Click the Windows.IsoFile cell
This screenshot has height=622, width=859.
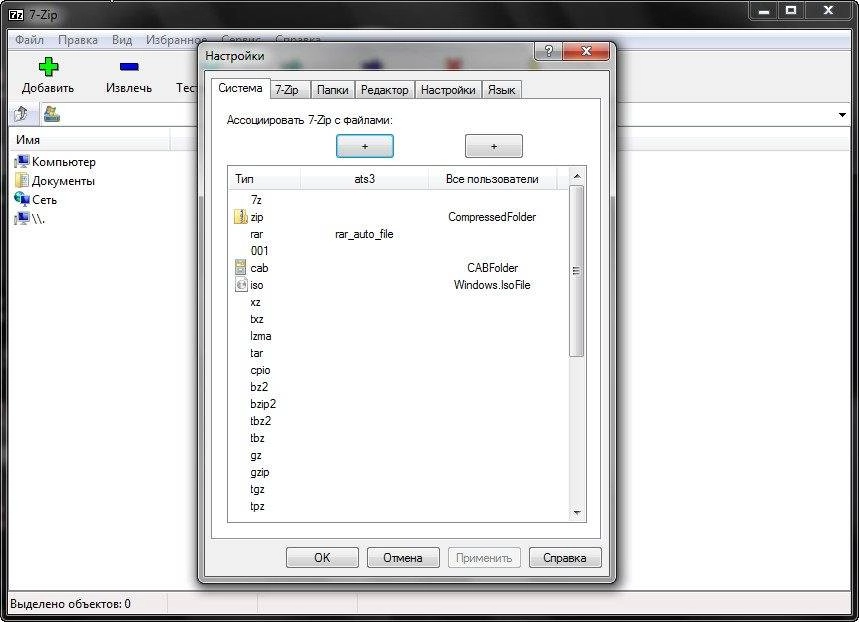click(492, 285)
